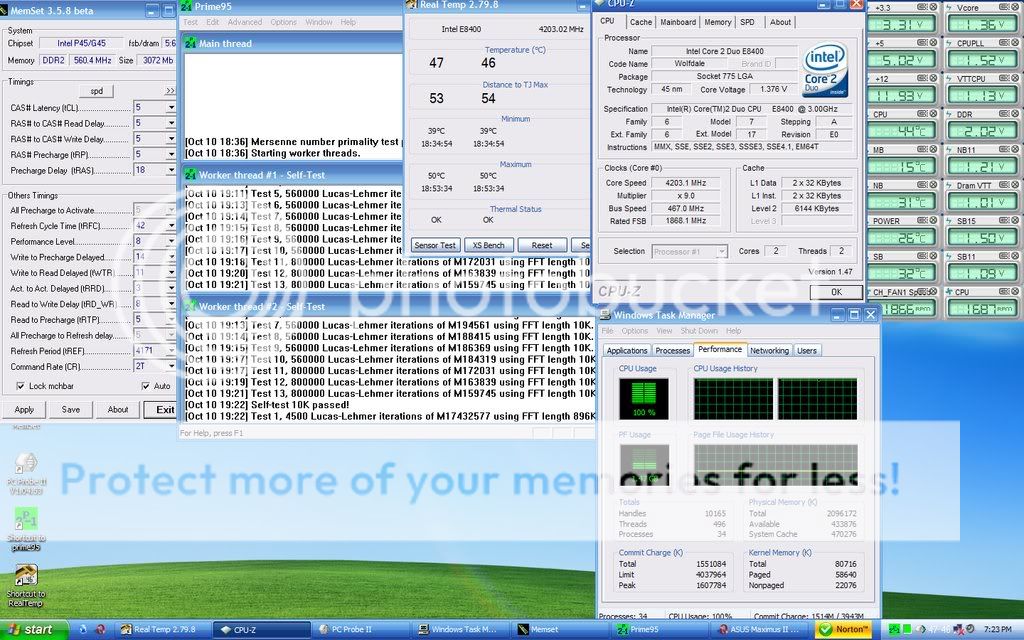Screen dimensions: 1024x640
Task: Click the XS Bench button in Real Temp
Action: (x=488, y=245)
